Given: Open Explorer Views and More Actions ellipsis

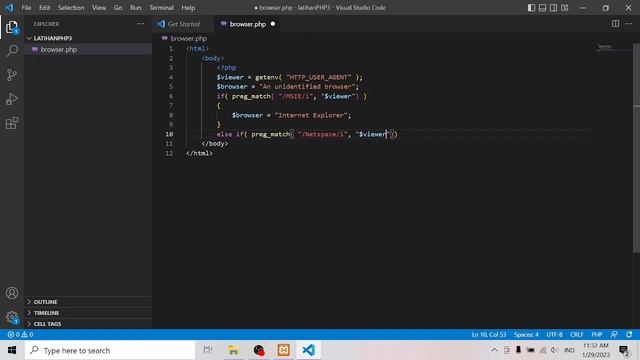Looking at the screenshot, I should 140,24.
